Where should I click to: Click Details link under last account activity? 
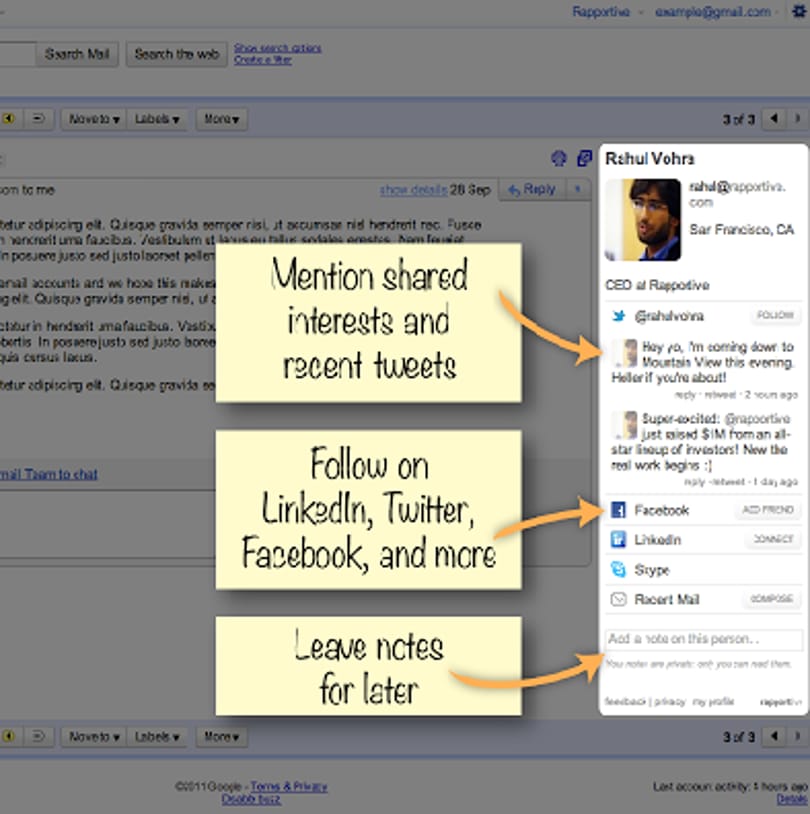(x=793, y=799)
